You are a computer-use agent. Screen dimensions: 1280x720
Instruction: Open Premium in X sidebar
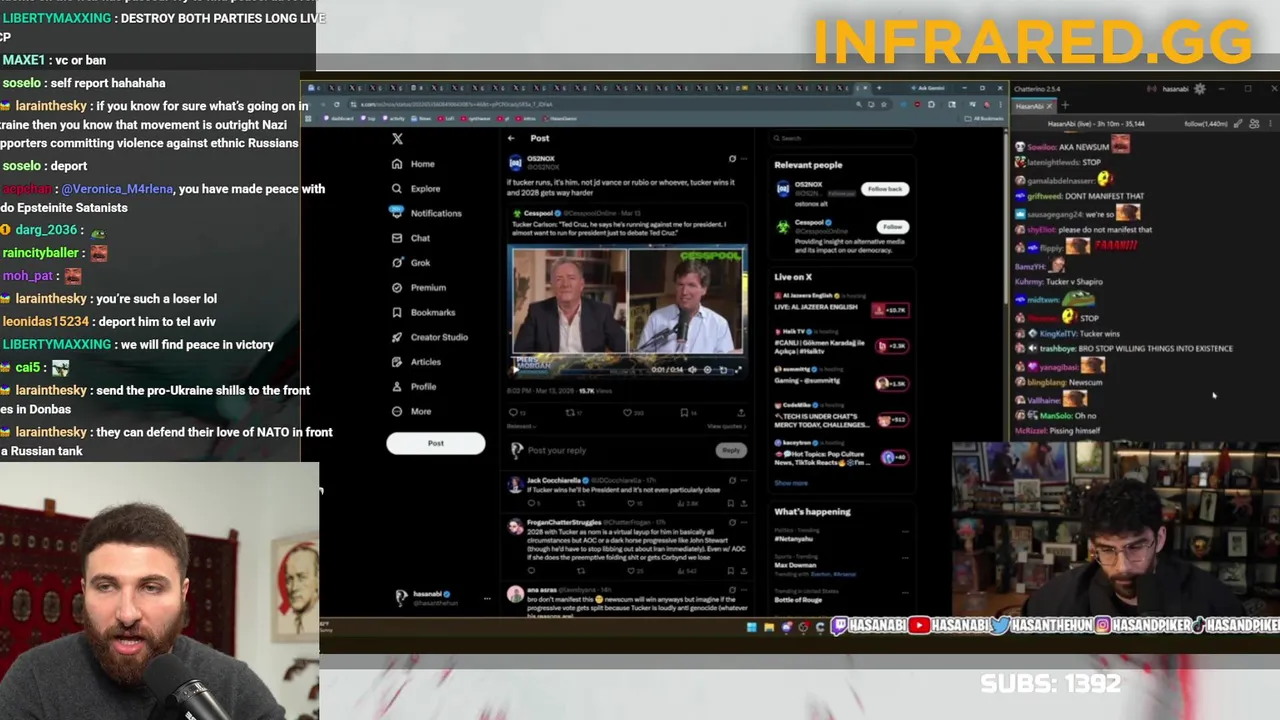click(x=419, y=287)
